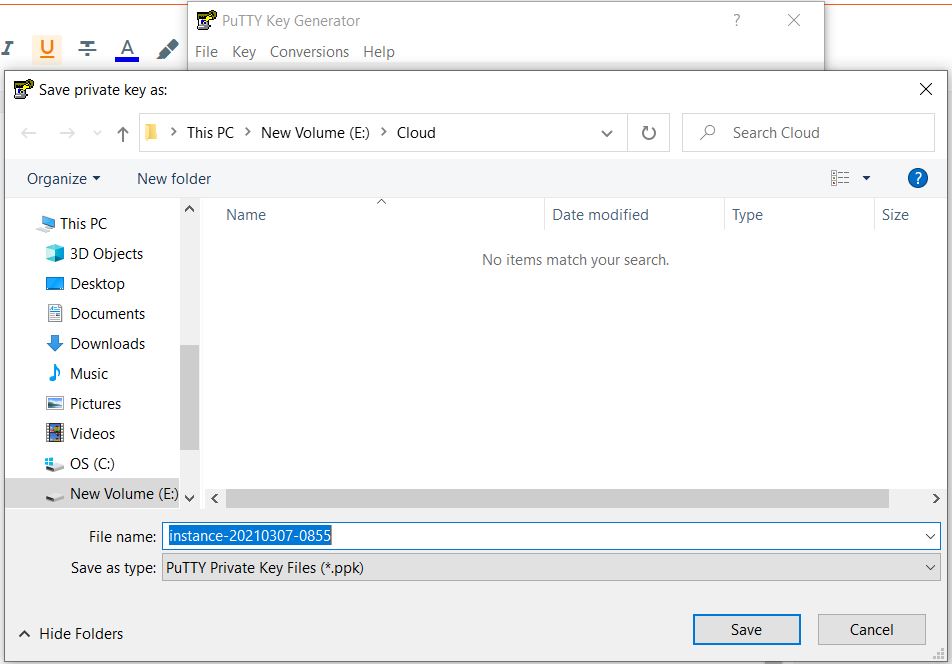The height and width of the screenshot is (664, 952).
Task: Refresh the Cloud folder view
Action: [x=649, y=132]
